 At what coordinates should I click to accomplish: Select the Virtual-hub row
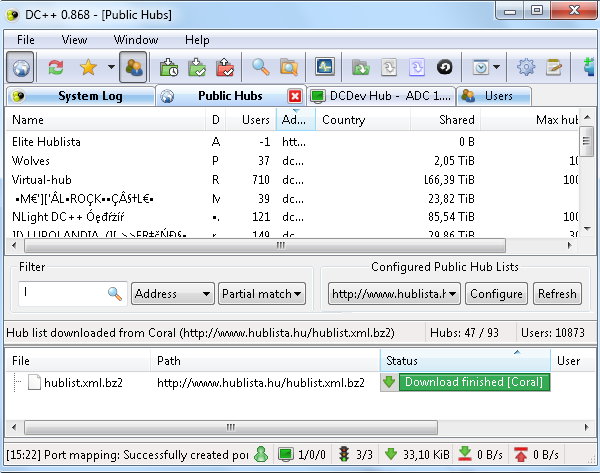[x=292, y=180]
